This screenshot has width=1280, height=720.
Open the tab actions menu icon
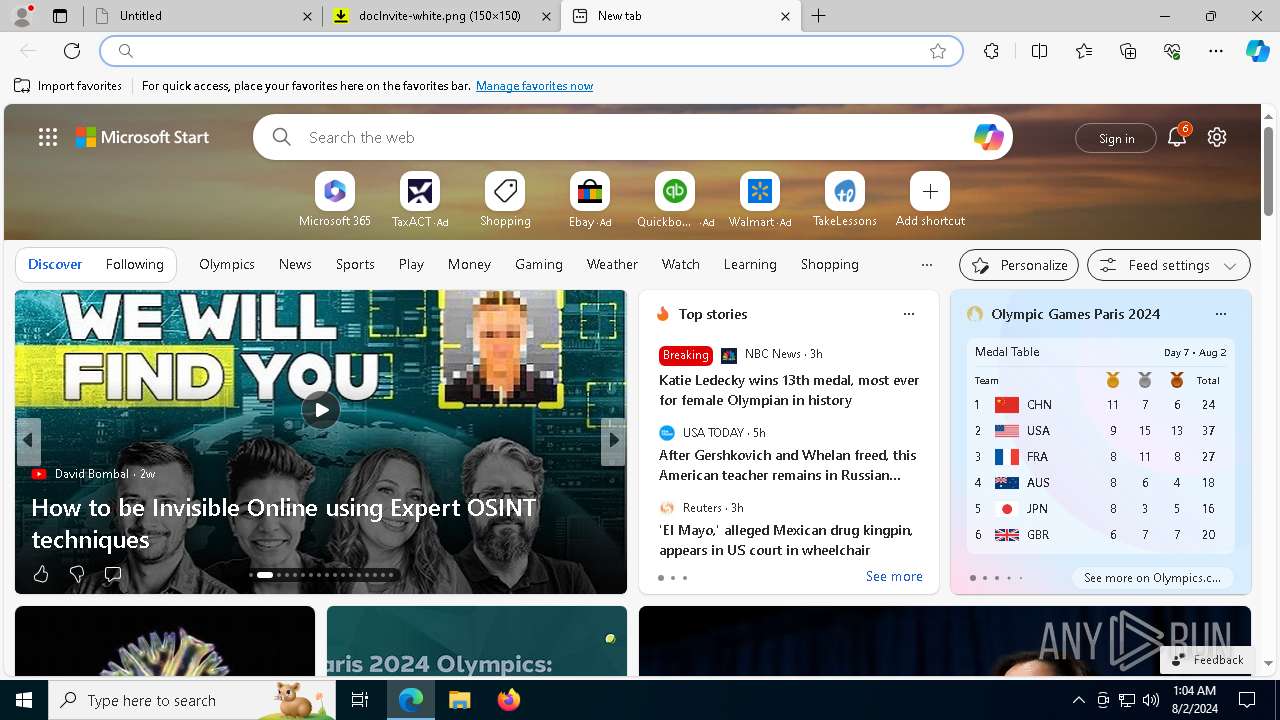tap(60, 16)
